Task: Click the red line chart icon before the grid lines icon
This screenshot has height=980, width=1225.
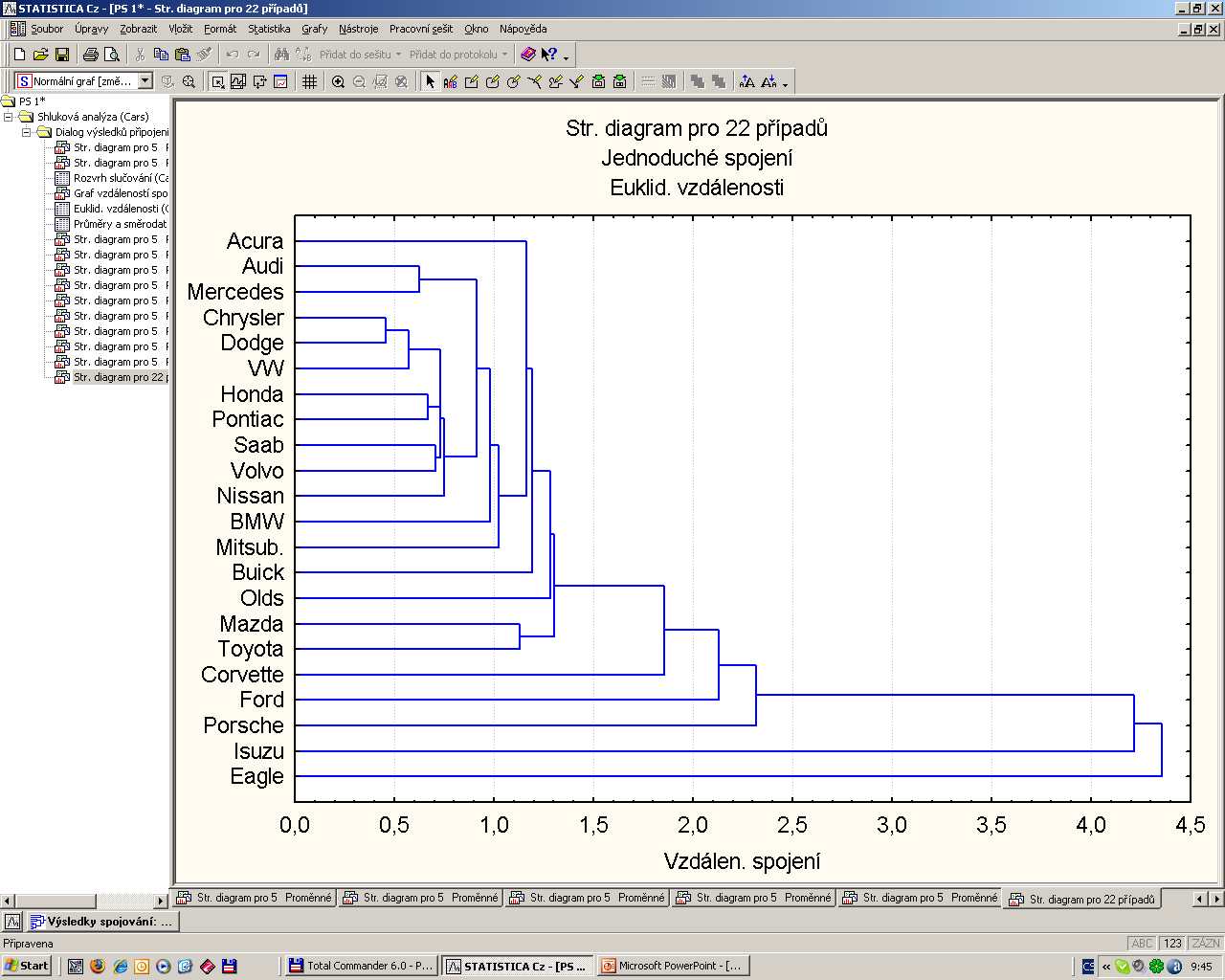Action: pos(280,81)
